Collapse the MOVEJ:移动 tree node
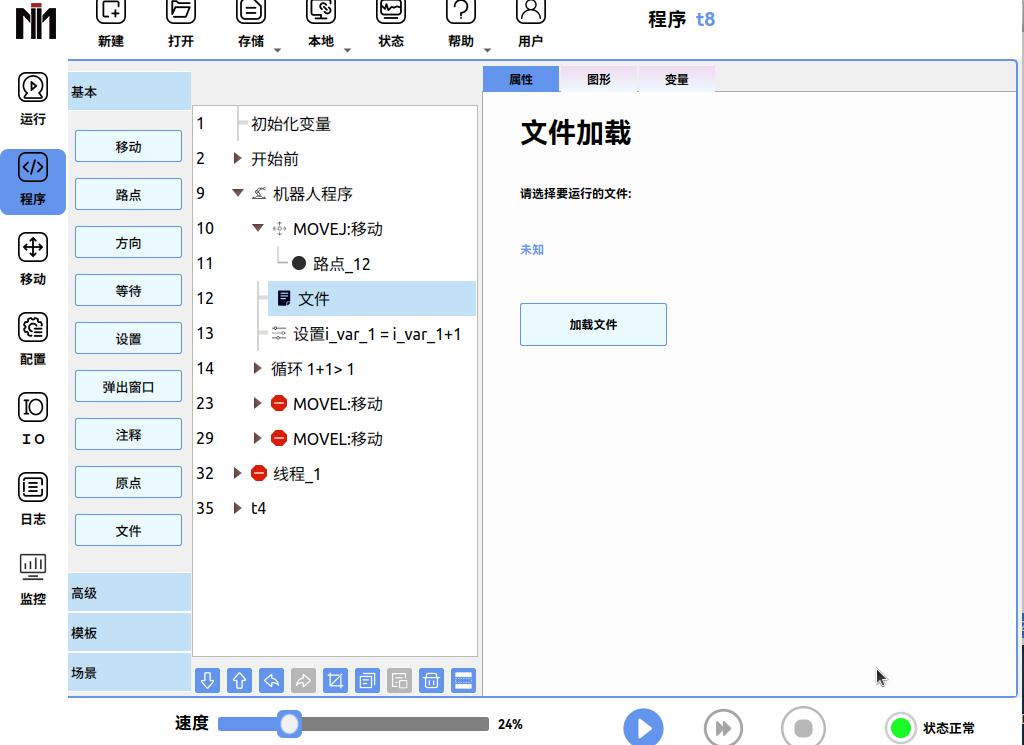Screen dimensions: 1024x745 [258, 229]
